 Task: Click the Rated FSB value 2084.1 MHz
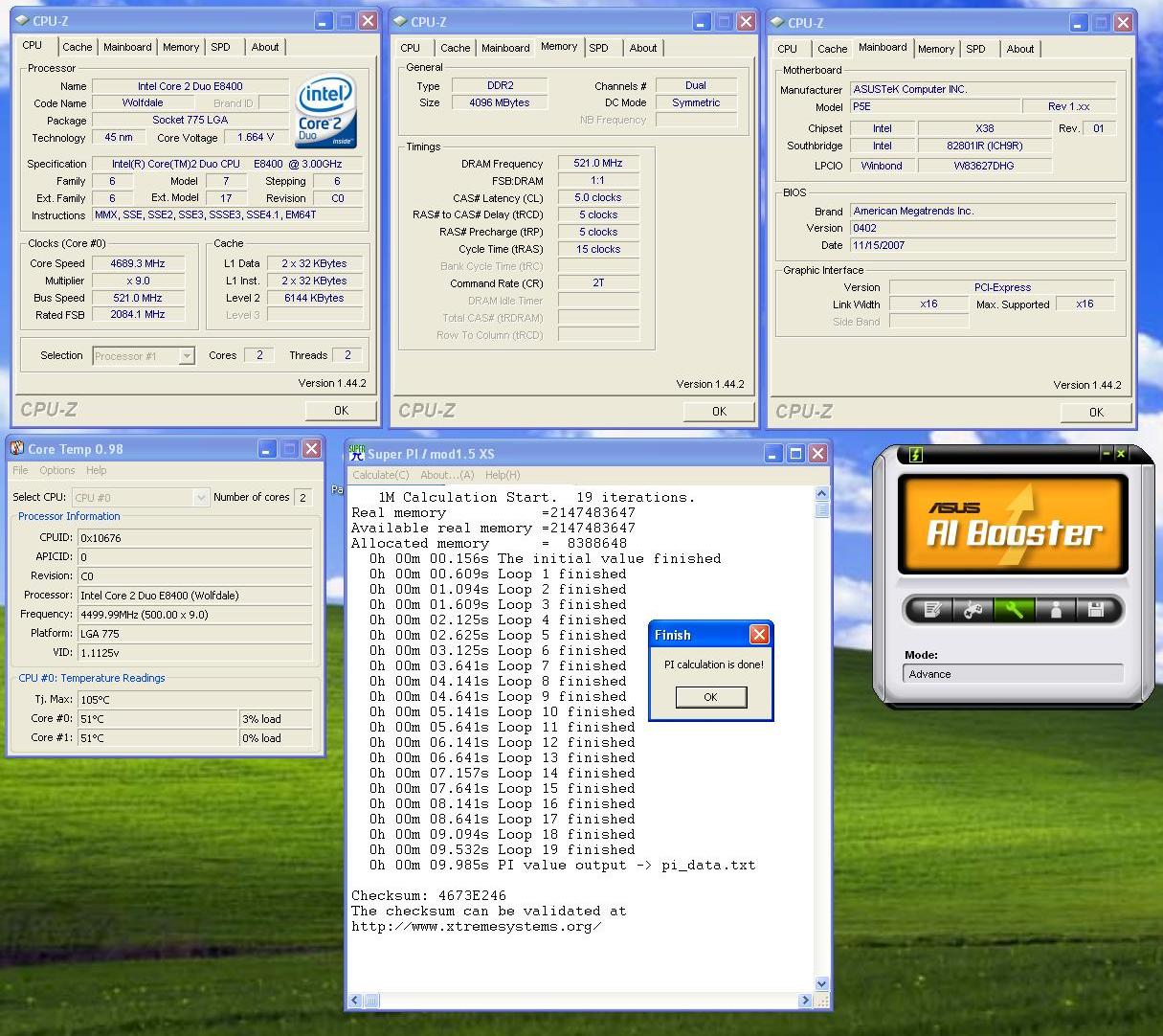138,314
